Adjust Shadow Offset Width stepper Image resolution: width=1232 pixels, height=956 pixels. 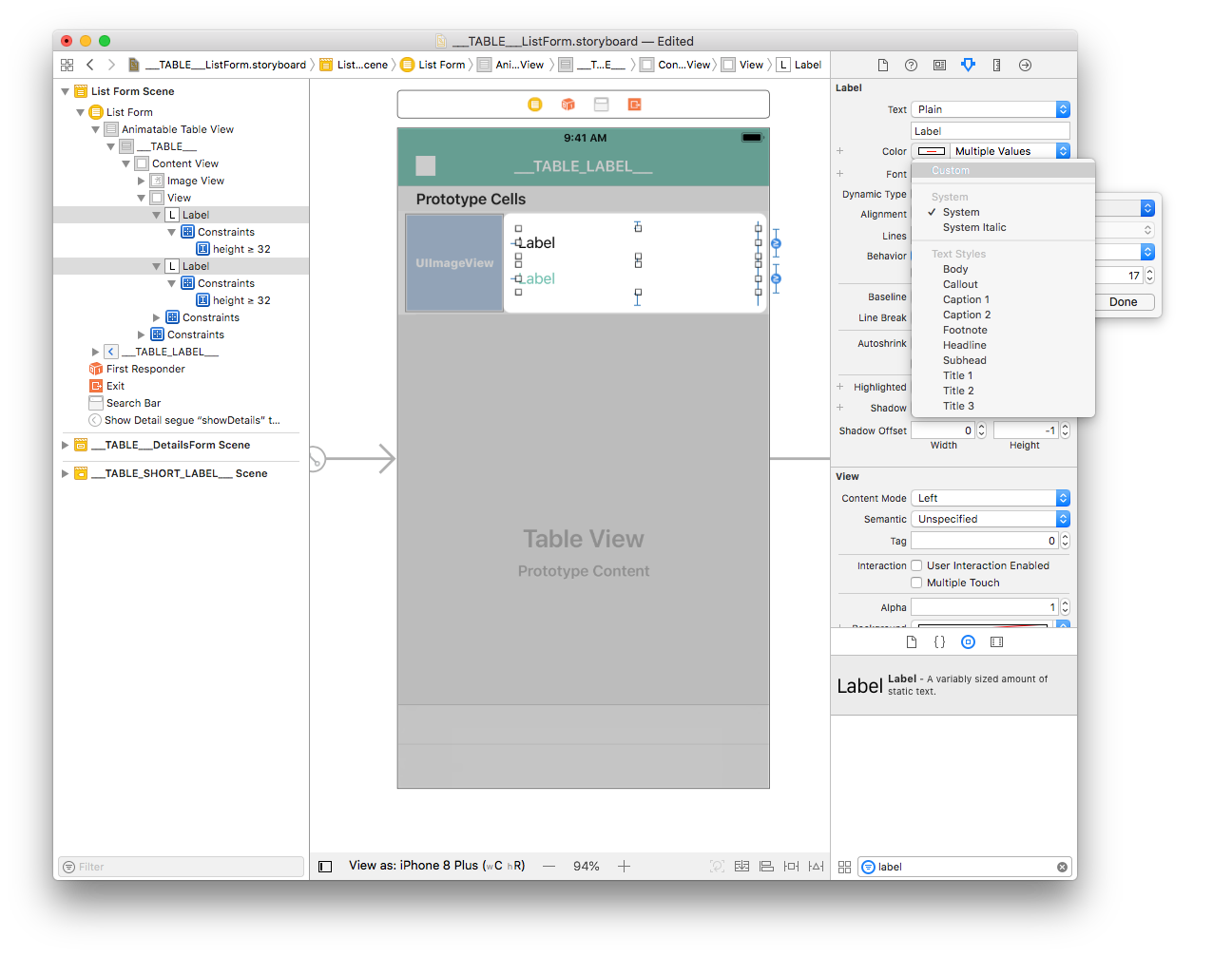982,430
